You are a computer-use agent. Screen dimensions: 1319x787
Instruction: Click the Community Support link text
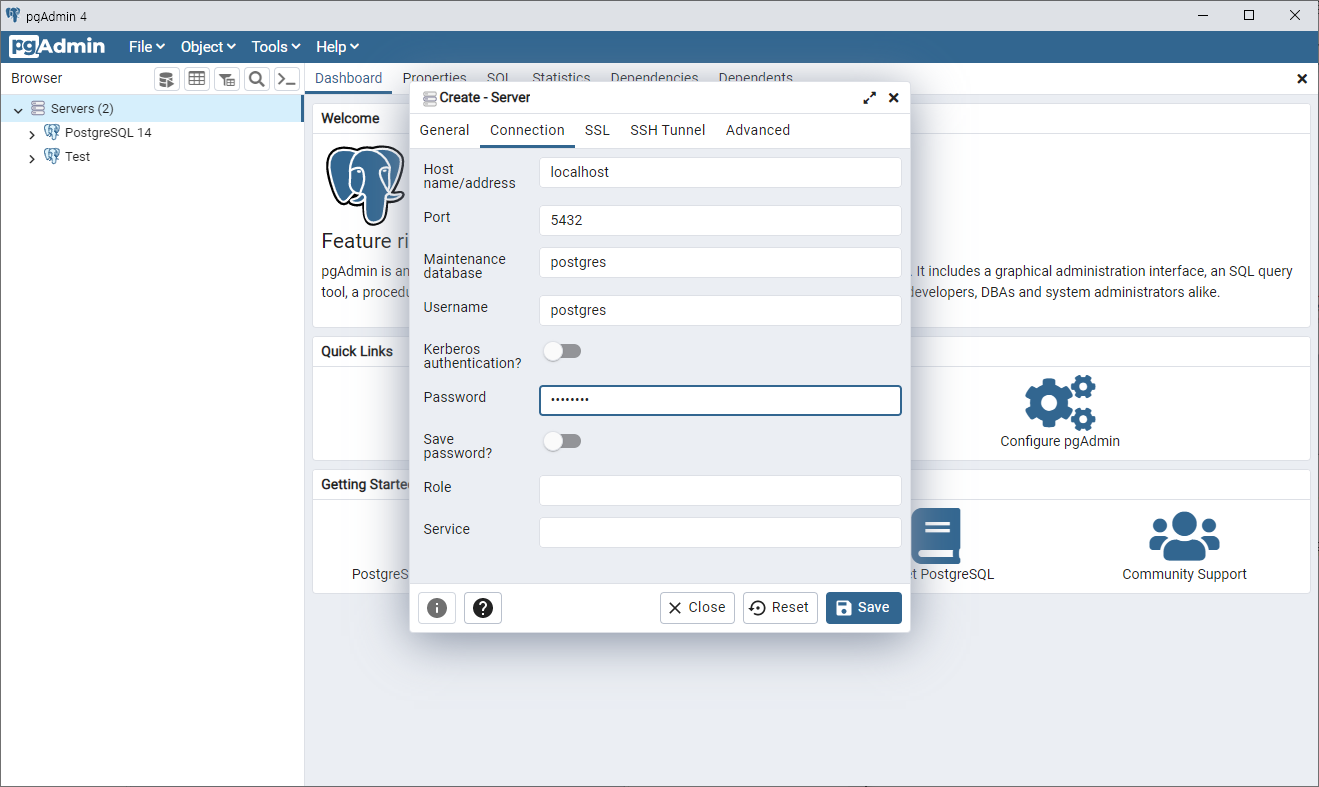[1184, 574]
